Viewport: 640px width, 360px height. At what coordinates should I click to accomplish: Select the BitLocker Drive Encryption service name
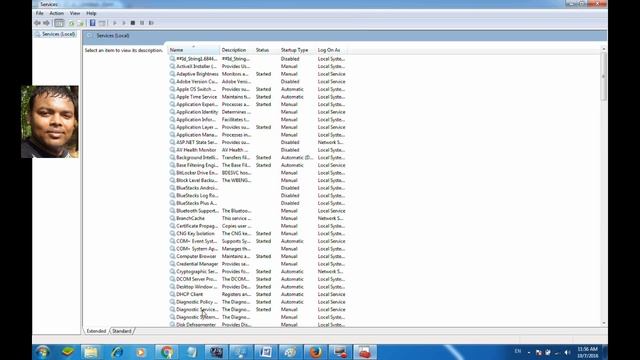(x=197, y=173)
